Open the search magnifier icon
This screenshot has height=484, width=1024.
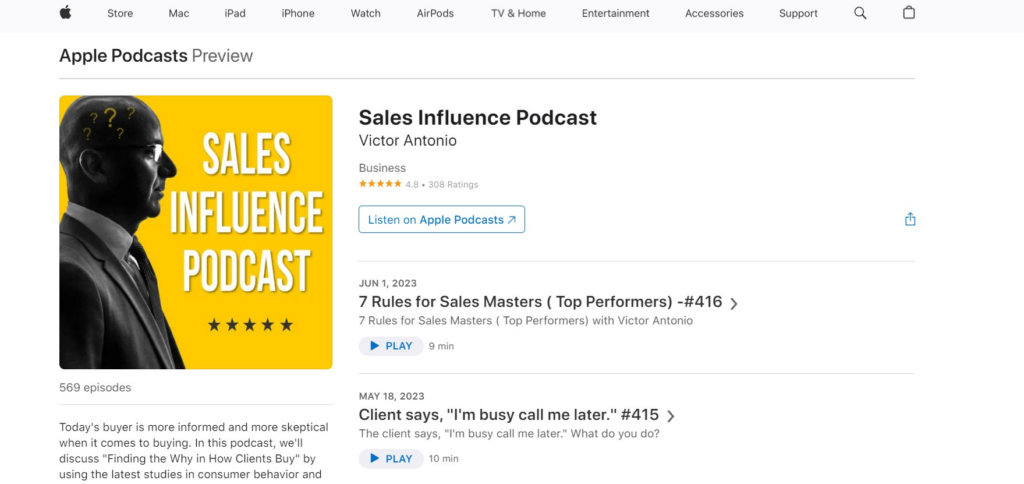(860, 13)
